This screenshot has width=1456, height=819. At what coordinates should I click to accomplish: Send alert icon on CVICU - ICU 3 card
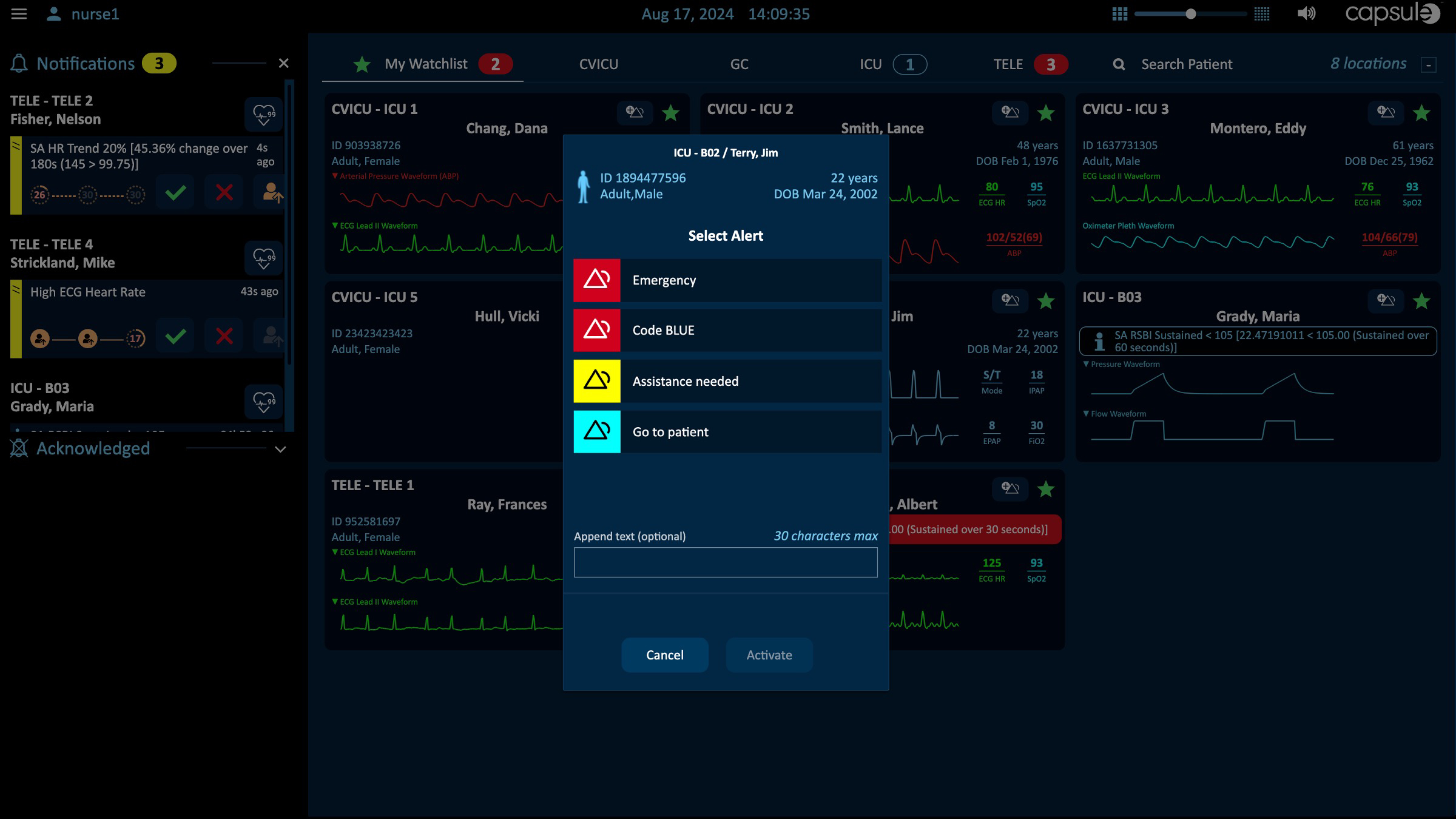pyautogui.click(x=1386, y=112)
